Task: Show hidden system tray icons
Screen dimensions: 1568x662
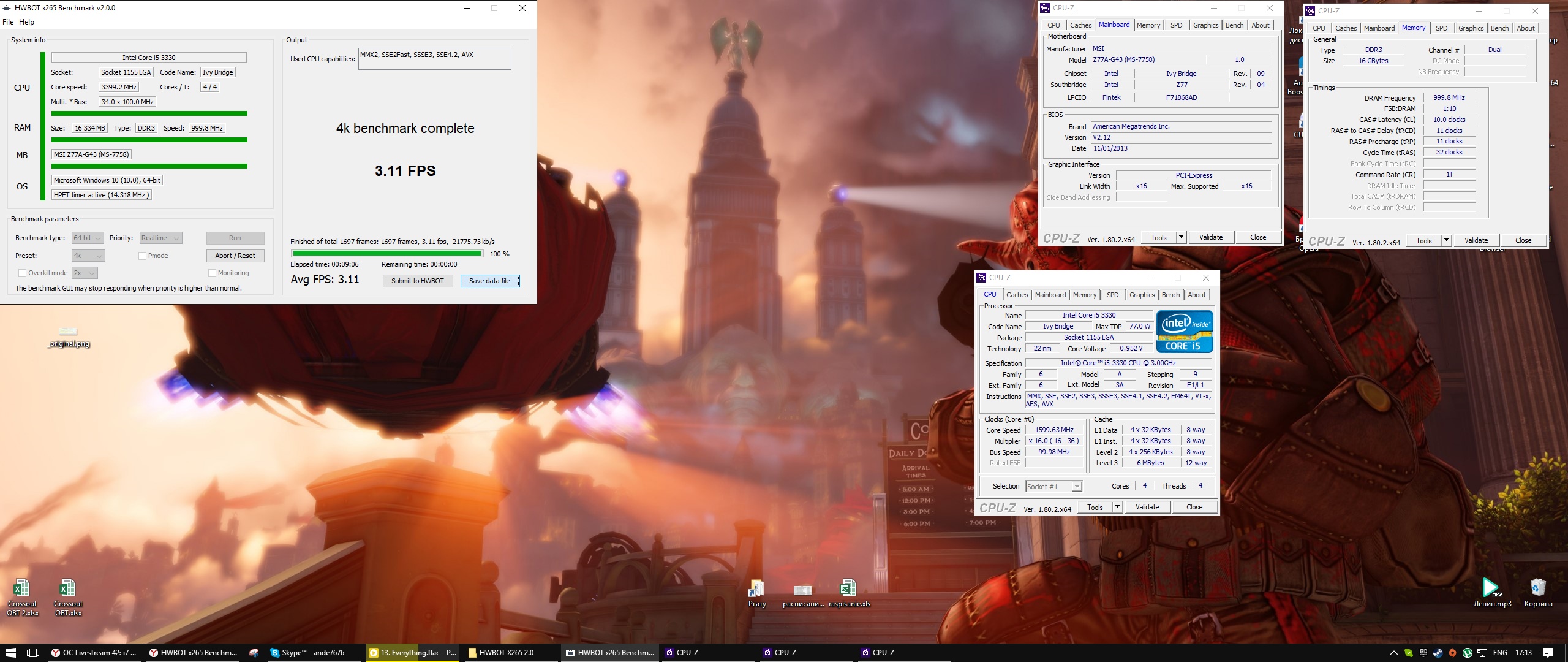Action: point(1393,653)
